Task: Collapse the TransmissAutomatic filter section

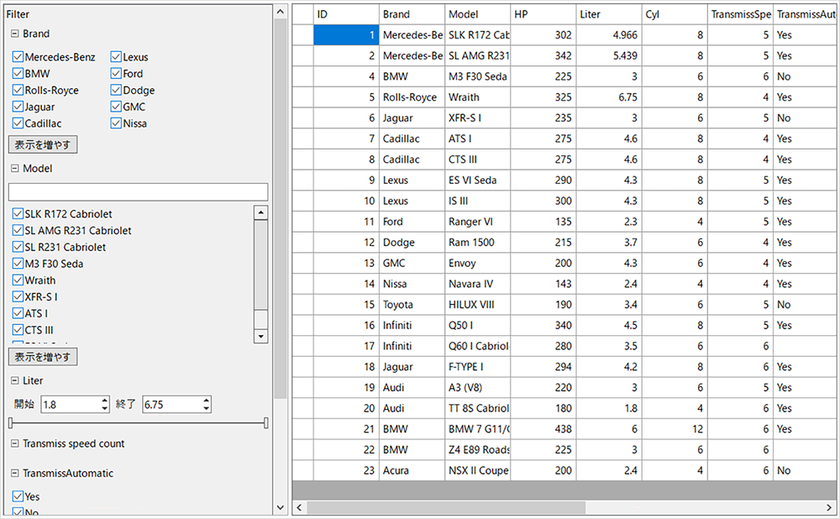Action: click(15, 473)
